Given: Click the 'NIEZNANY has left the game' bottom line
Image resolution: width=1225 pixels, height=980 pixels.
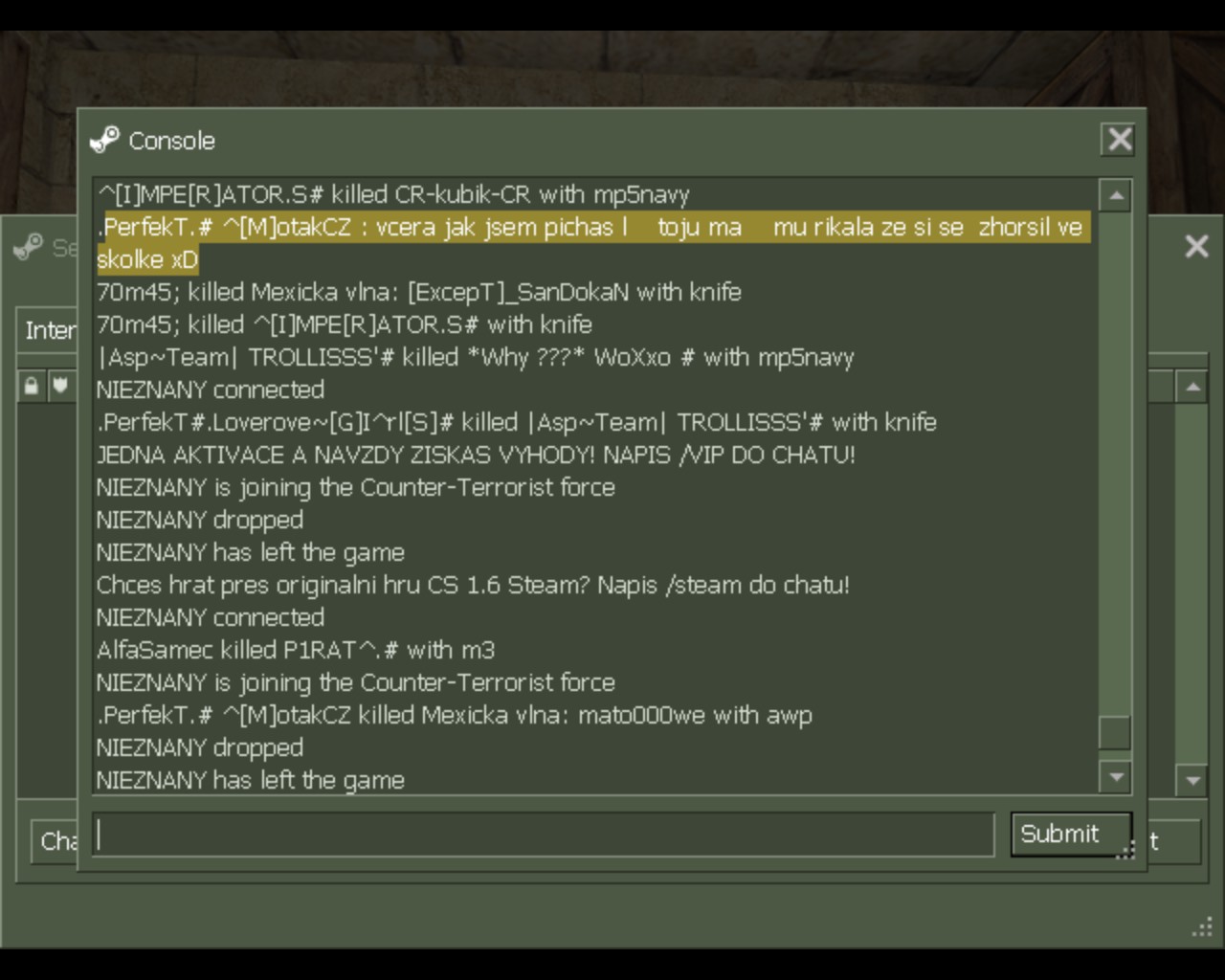Looking at the screenshot, I should click(x=251, y=780).
